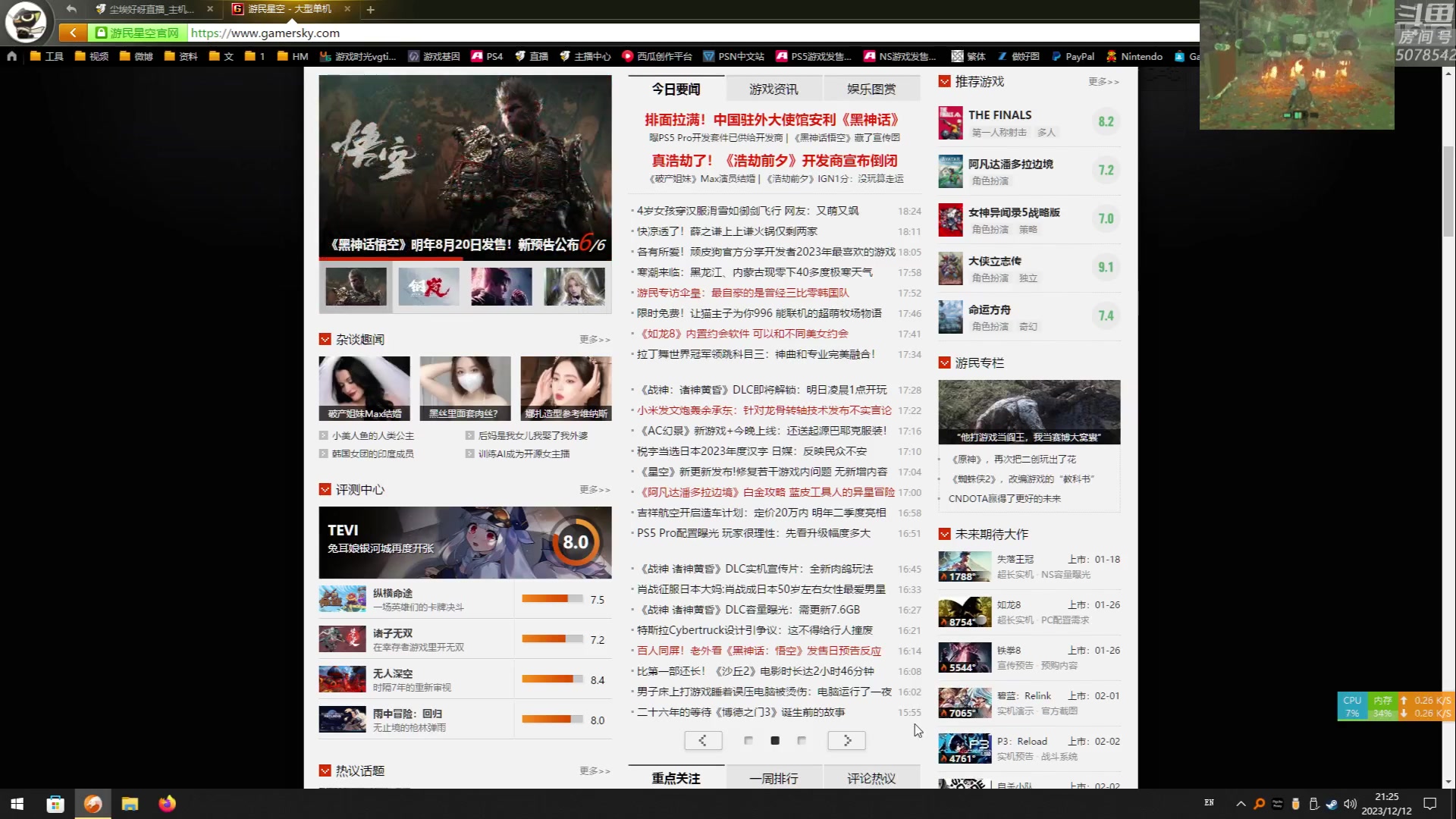
Task: Select the middle news page dot
Action: coord(775,740)
